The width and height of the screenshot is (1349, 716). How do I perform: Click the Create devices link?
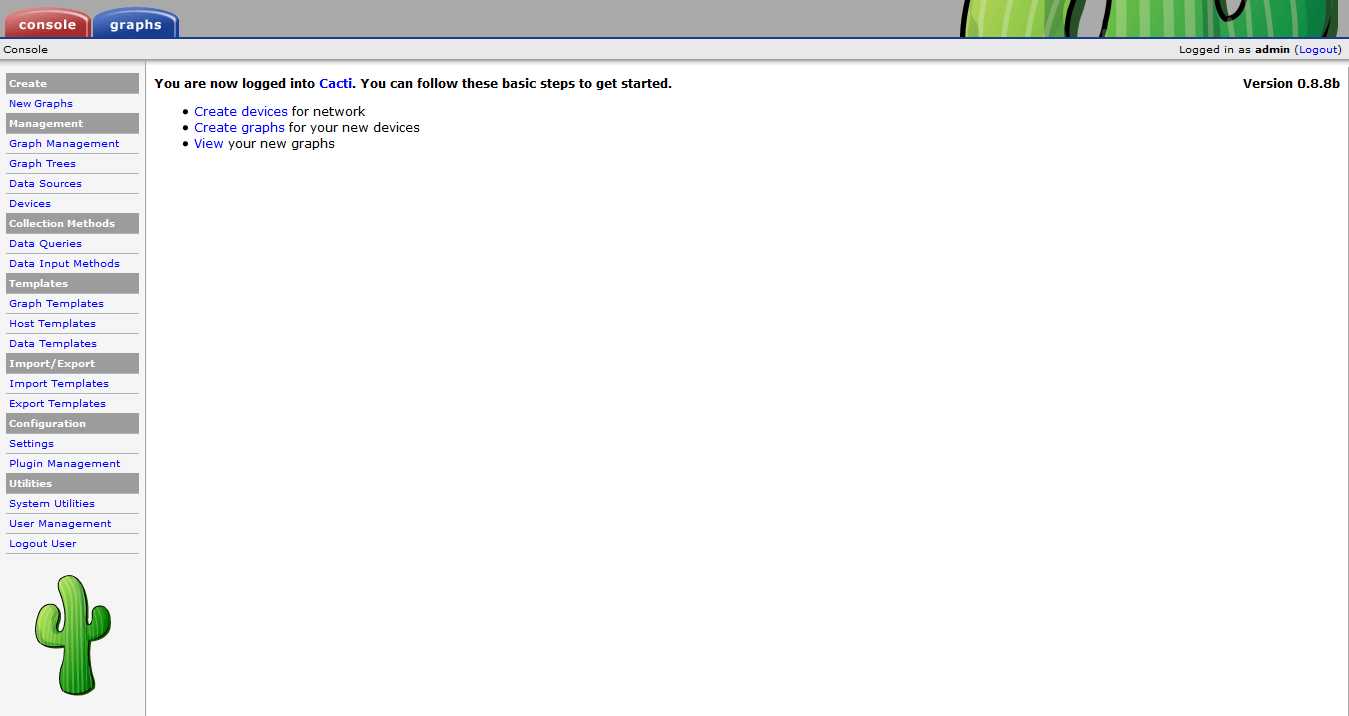241,112
